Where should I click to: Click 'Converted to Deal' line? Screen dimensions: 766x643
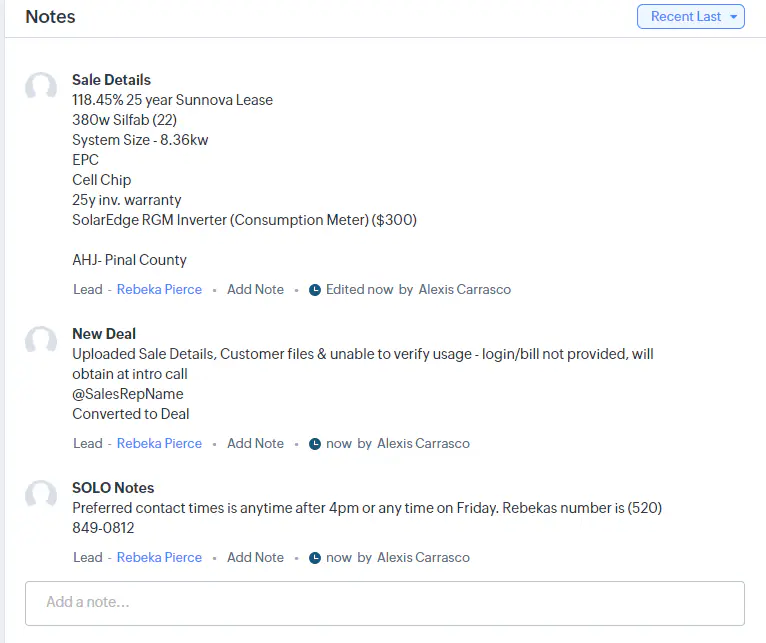(130, 414)
